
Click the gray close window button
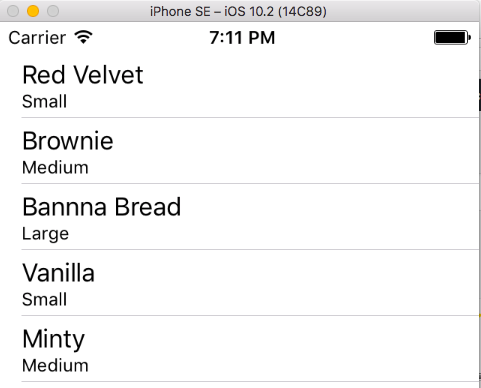tap(13, 11)
